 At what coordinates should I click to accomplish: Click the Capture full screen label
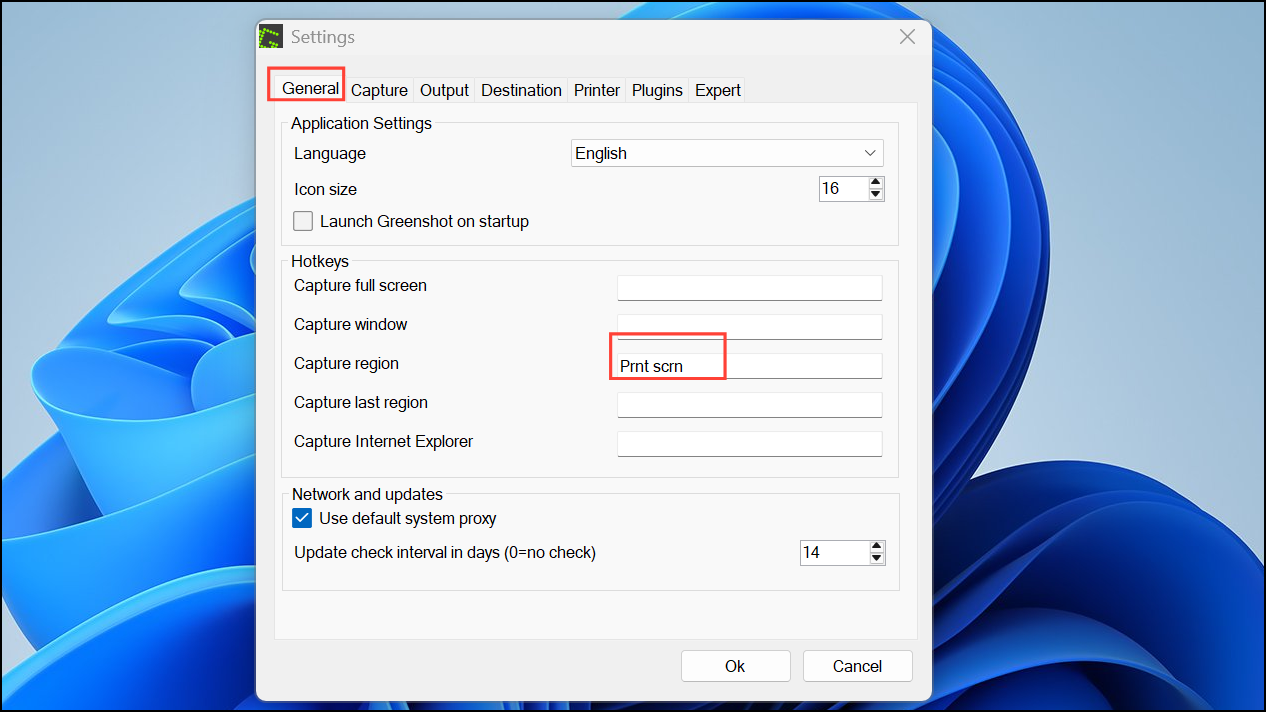click(x=360, y=285)
